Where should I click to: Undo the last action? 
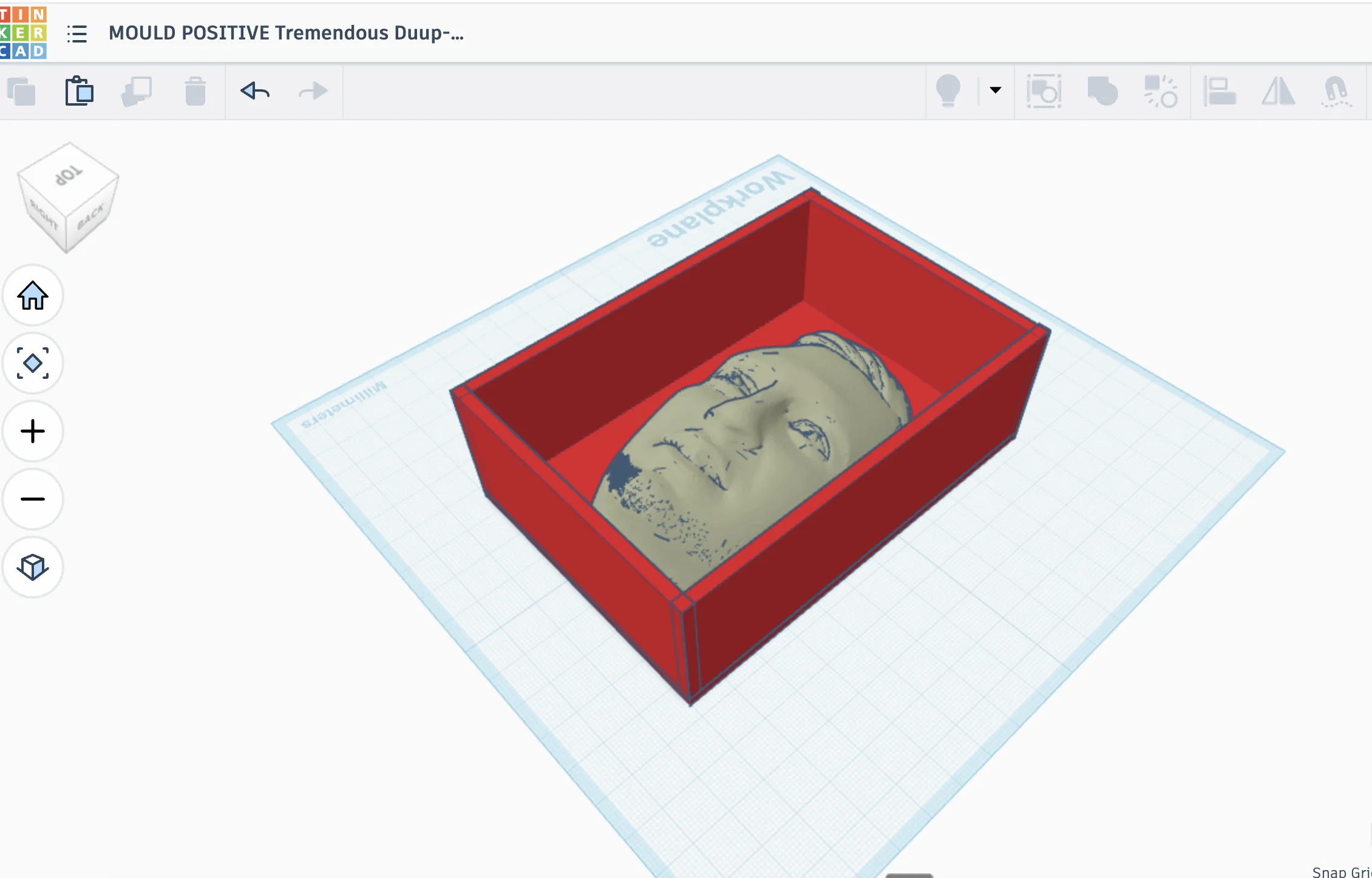[x=255, y=91]
